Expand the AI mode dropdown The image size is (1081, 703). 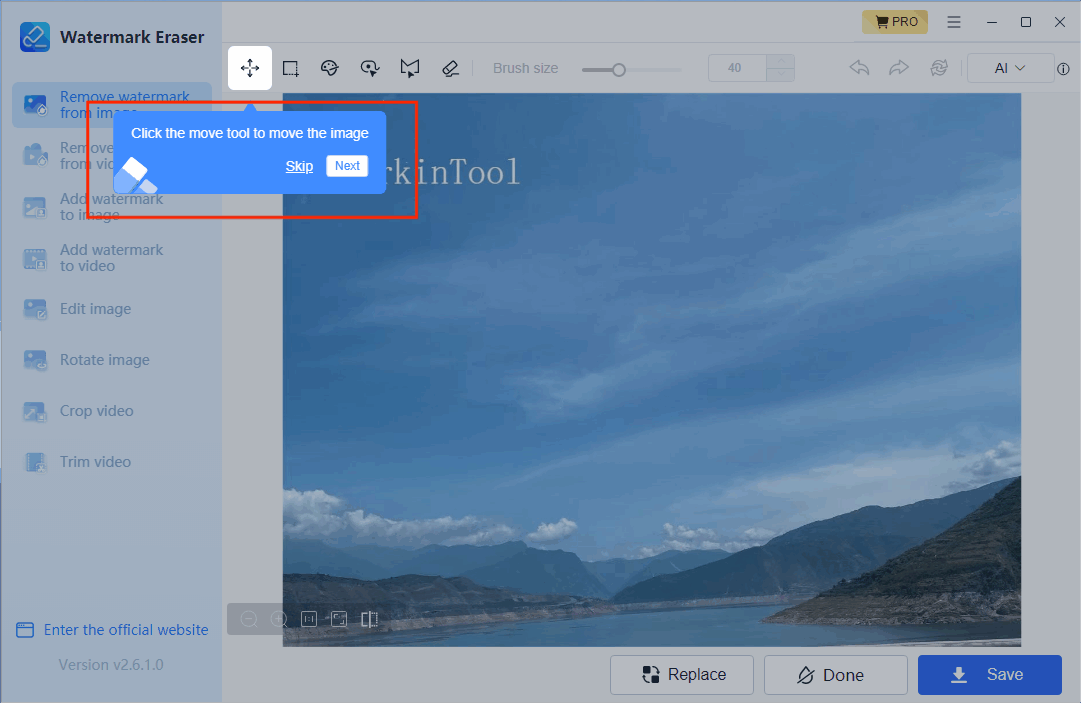[1010, 68]
